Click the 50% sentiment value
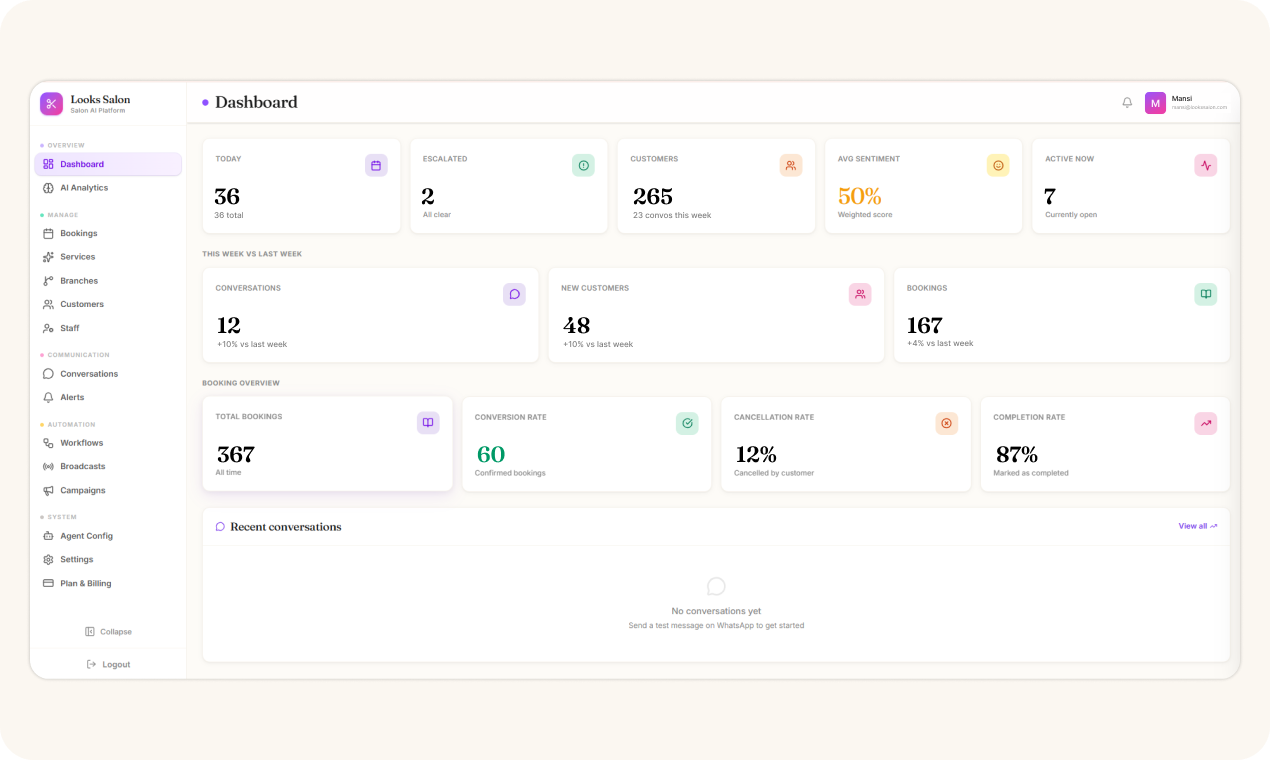This screenshot has height=760, width=1270. [x=860, y=197]
